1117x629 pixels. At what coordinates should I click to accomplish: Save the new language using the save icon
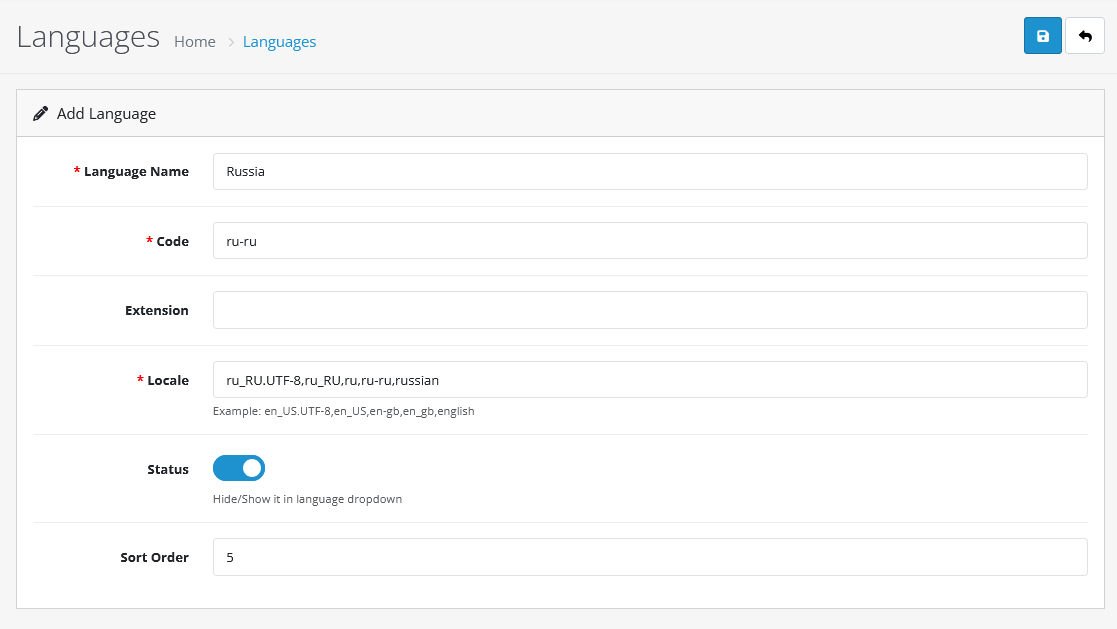1042,35
